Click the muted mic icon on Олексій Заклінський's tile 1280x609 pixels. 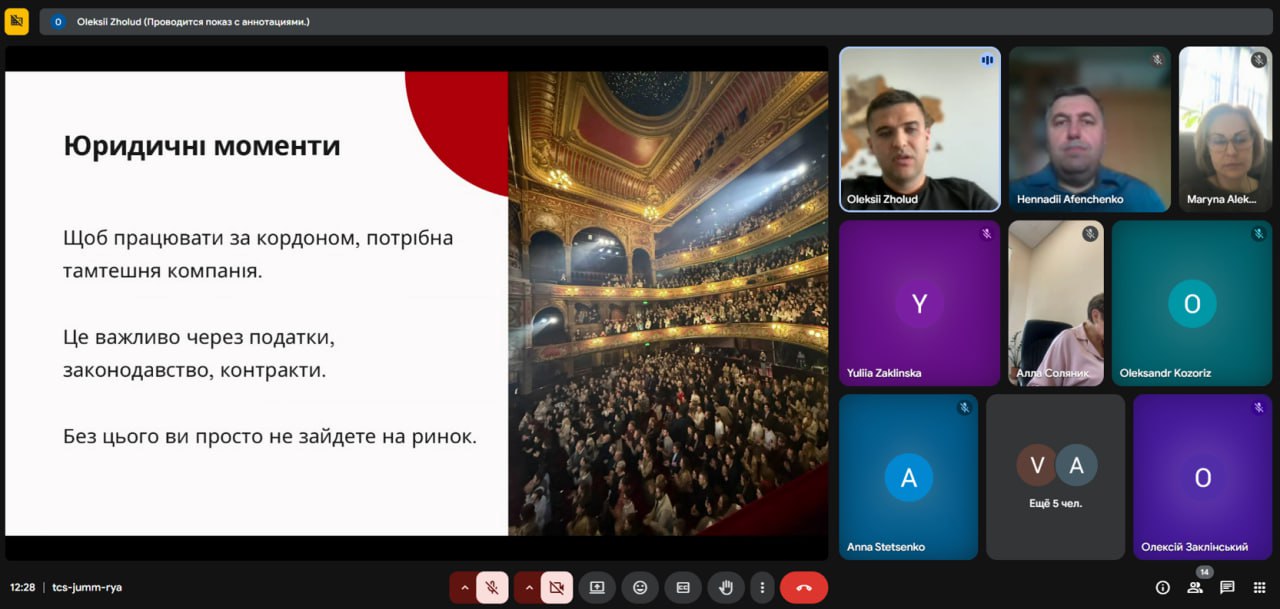click(1258, 408)
